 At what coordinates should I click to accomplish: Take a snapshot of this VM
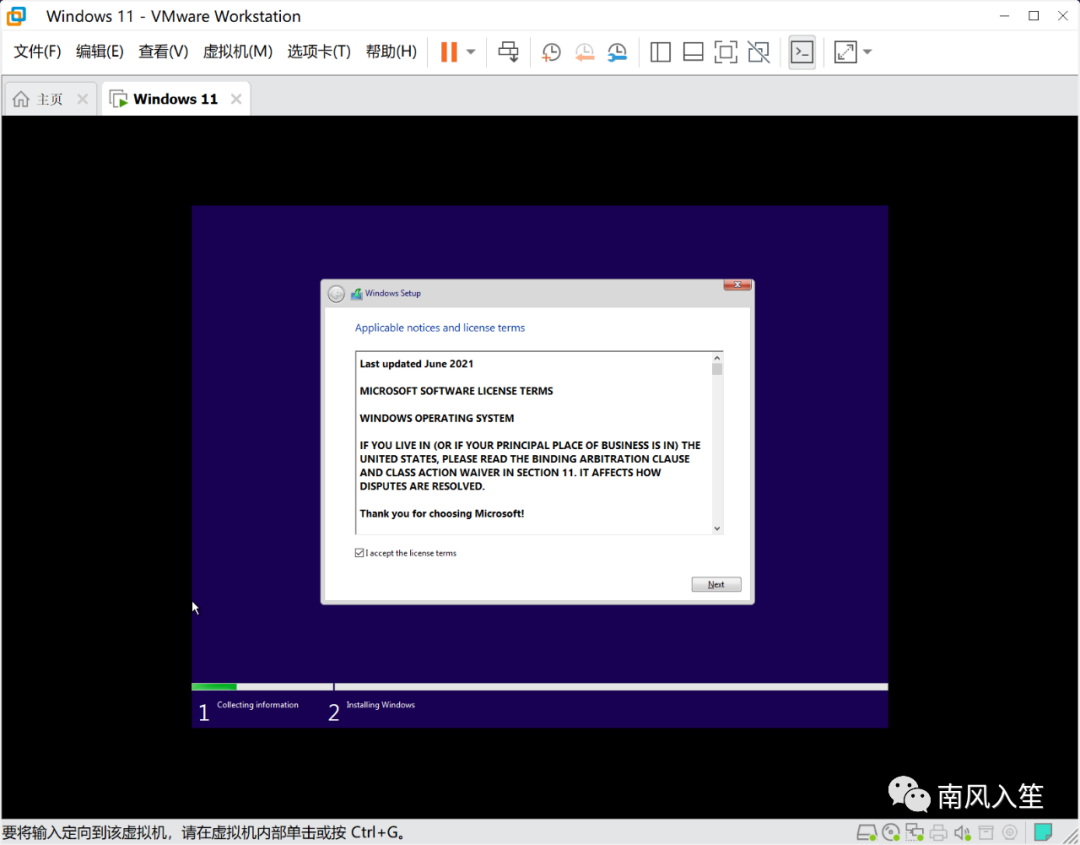click(551, 52)
